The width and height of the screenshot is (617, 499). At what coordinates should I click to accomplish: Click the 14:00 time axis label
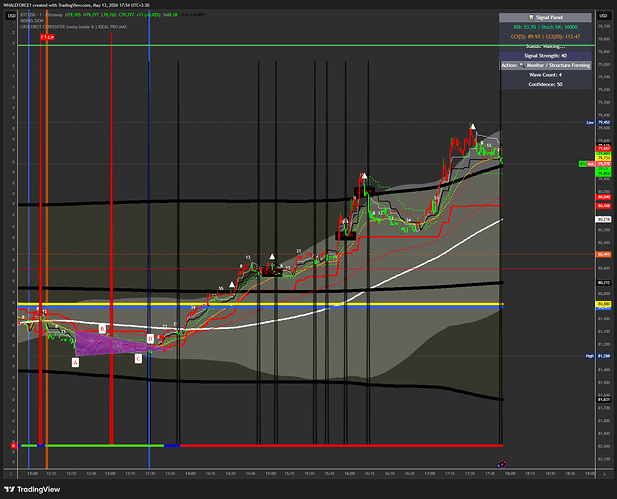click(x=190, y=473)
